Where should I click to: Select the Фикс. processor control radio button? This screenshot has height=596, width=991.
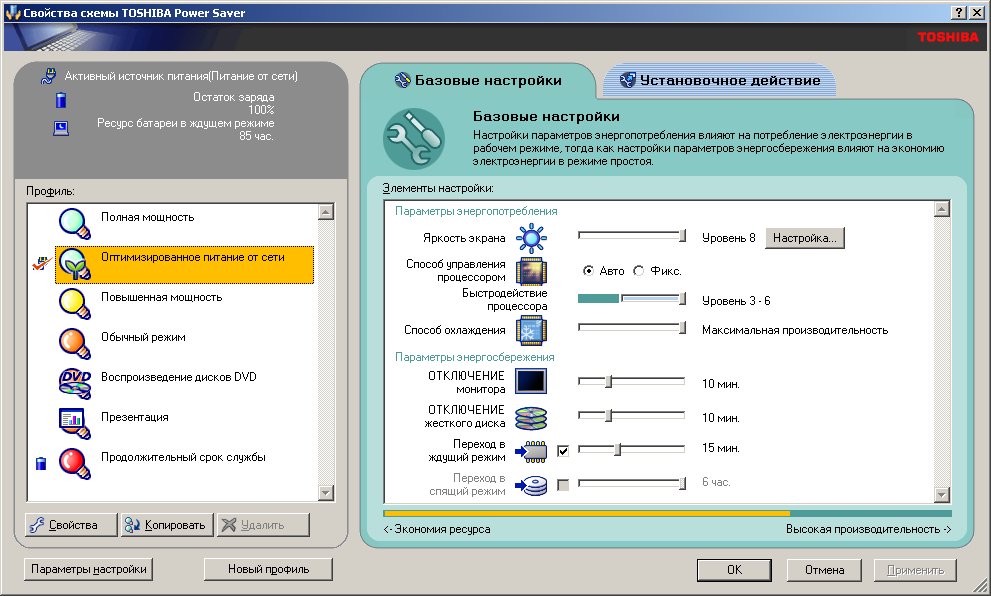(639, 271)
